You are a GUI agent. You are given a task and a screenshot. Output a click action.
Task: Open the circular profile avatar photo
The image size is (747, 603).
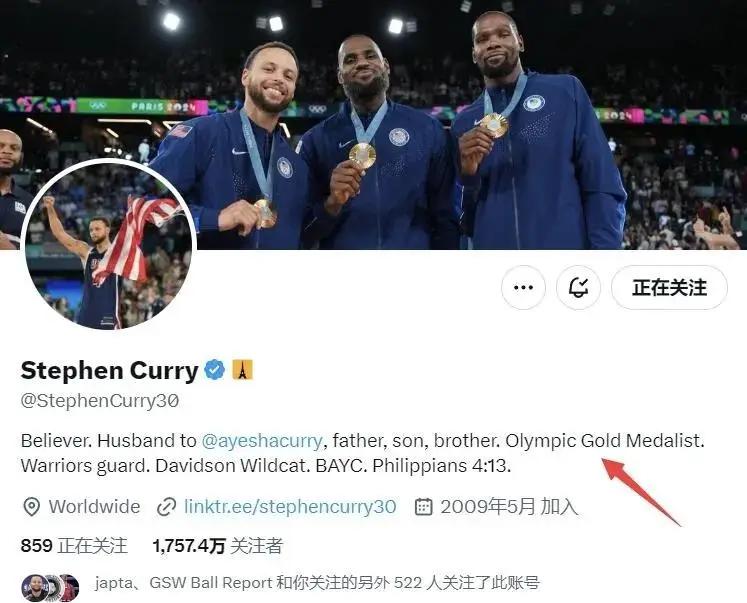click(109, 245)
